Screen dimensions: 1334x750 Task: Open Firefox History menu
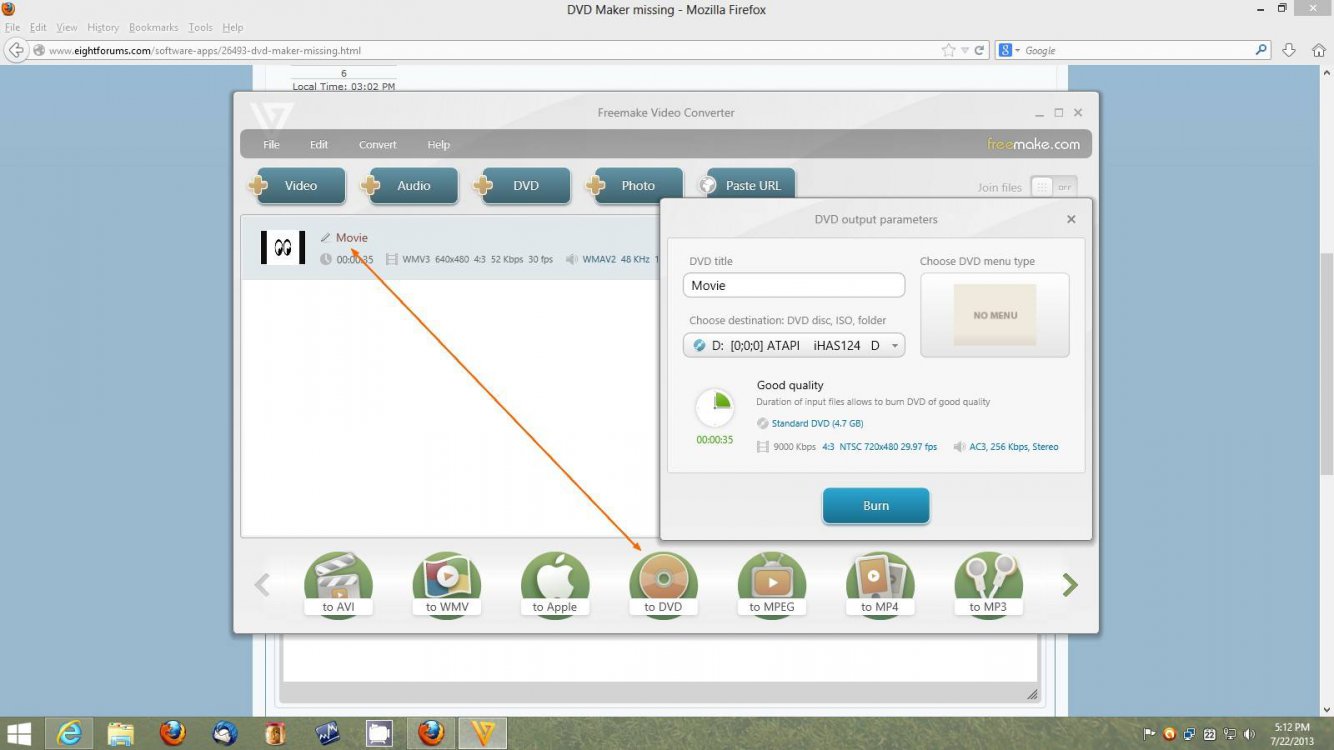pyautogui.click(x=103, y=27)
